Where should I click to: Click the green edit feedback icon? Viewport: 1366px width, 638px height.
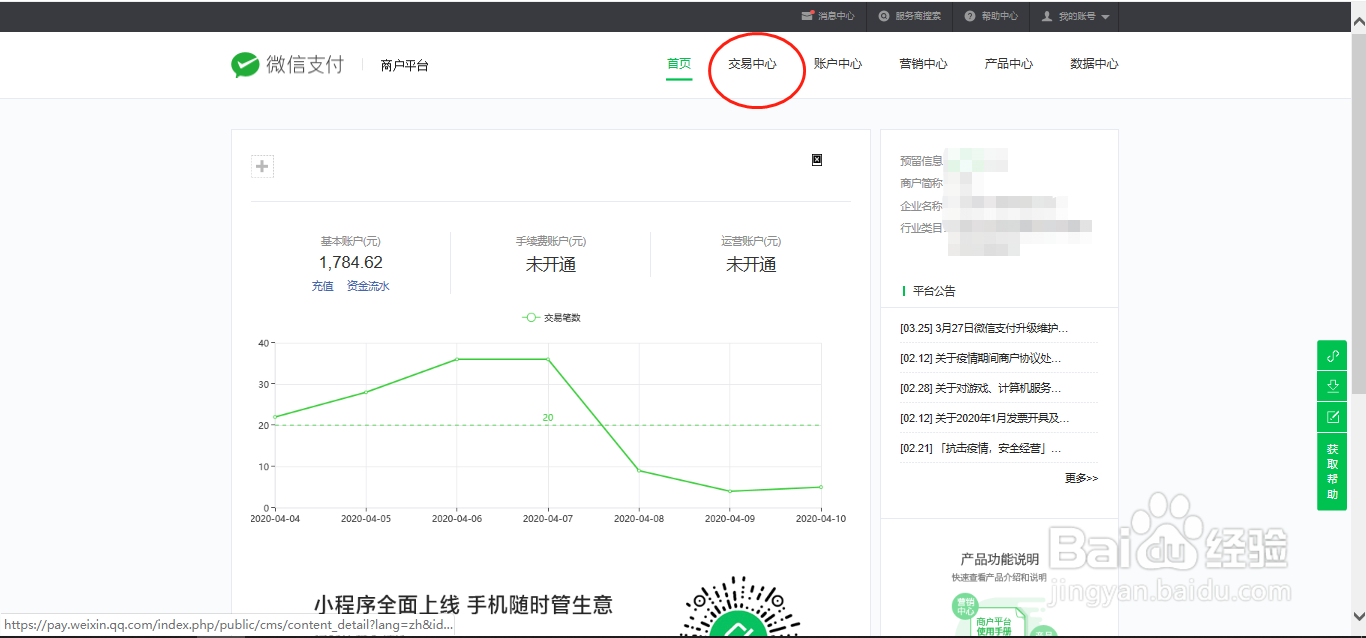[x=1332, y=417]
